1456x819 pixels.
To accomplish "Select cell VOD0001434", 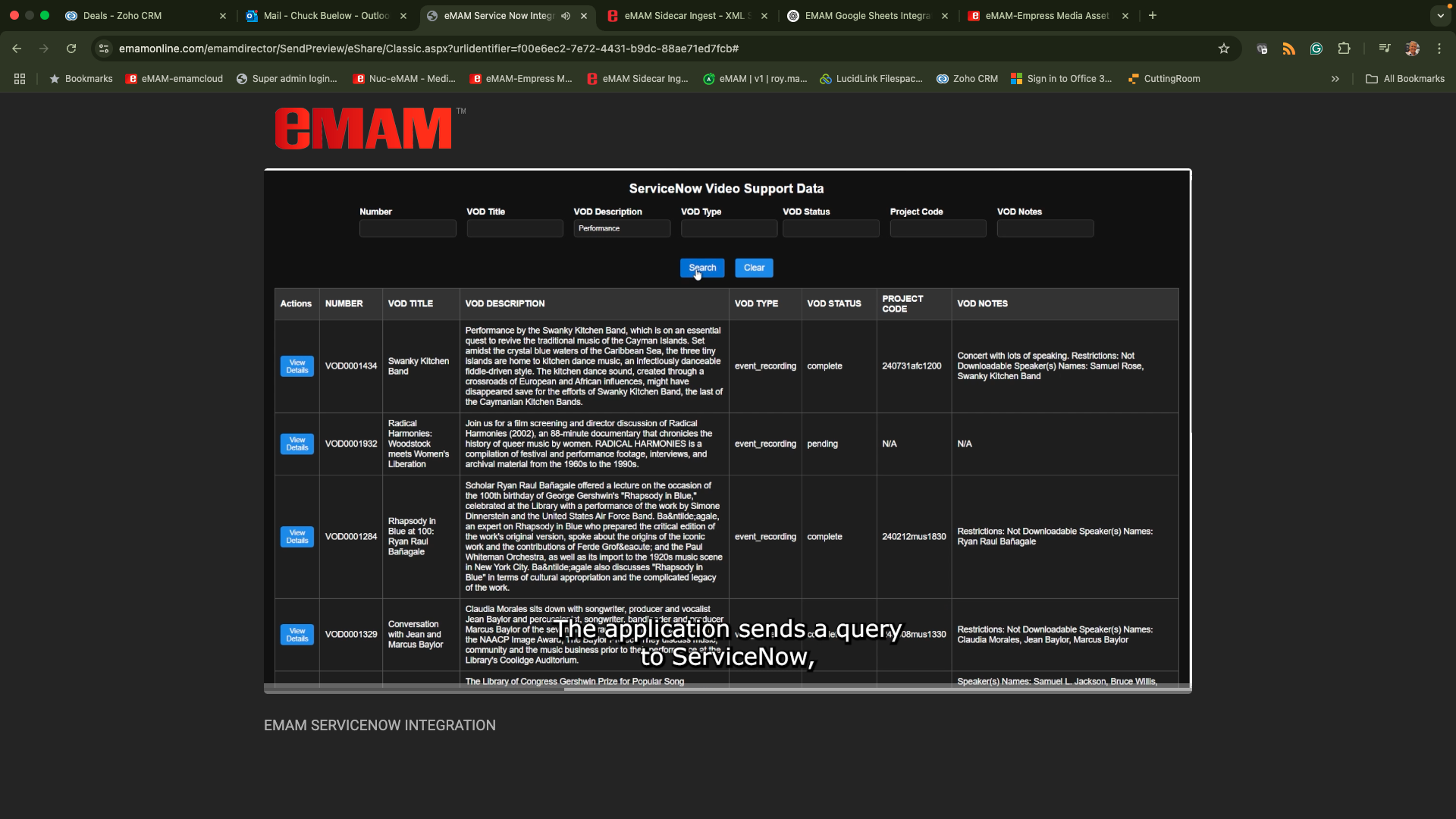I will click(351, 366).
